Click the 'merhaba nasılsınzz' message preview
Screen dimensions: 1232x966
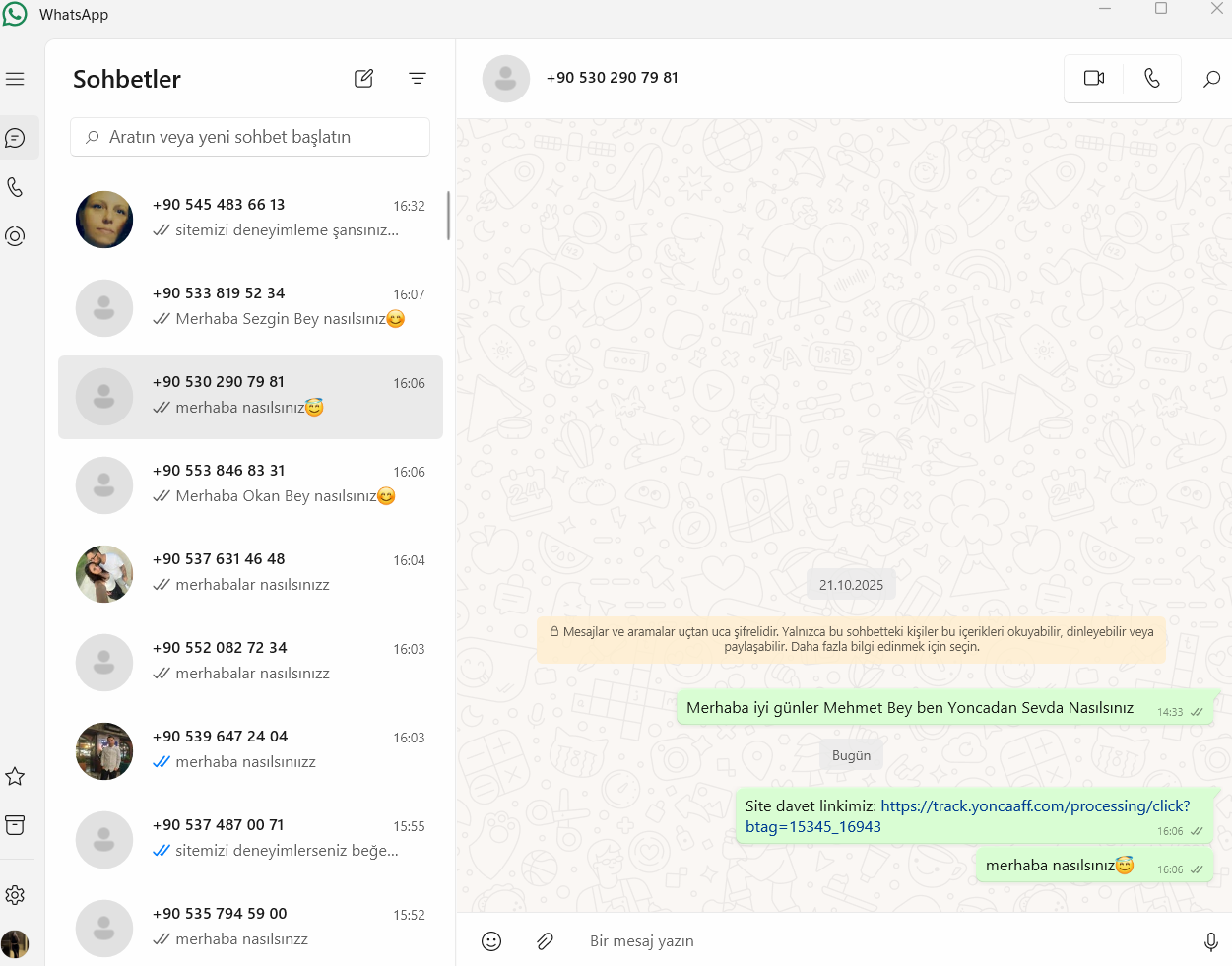[241, 939]
